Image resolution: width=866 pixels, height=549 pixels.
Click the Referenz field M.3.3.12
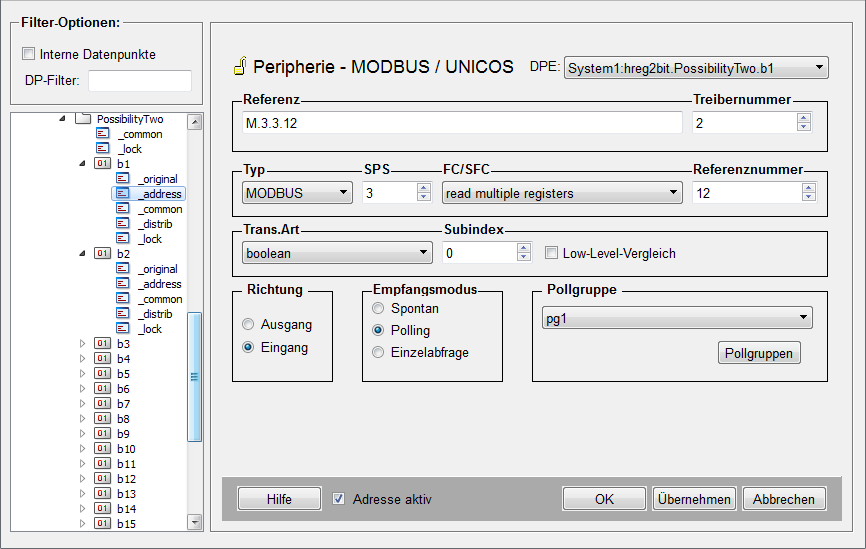click(x=462, y=123)
